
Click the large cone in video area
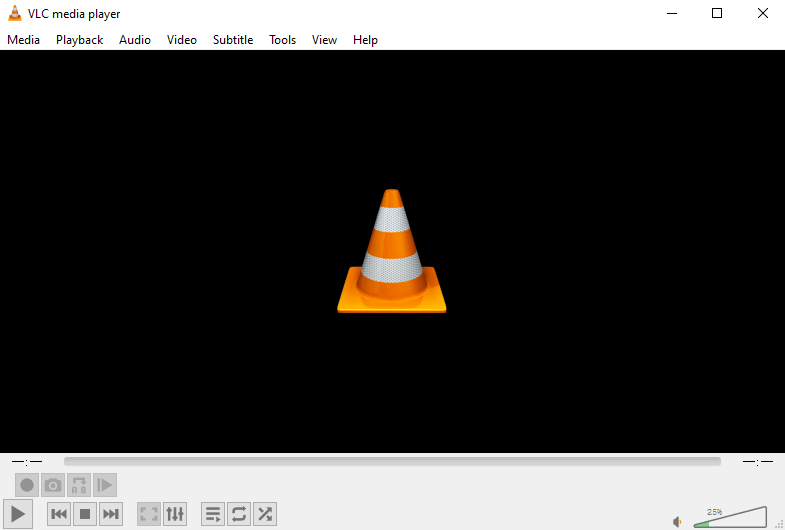(391, 251)
